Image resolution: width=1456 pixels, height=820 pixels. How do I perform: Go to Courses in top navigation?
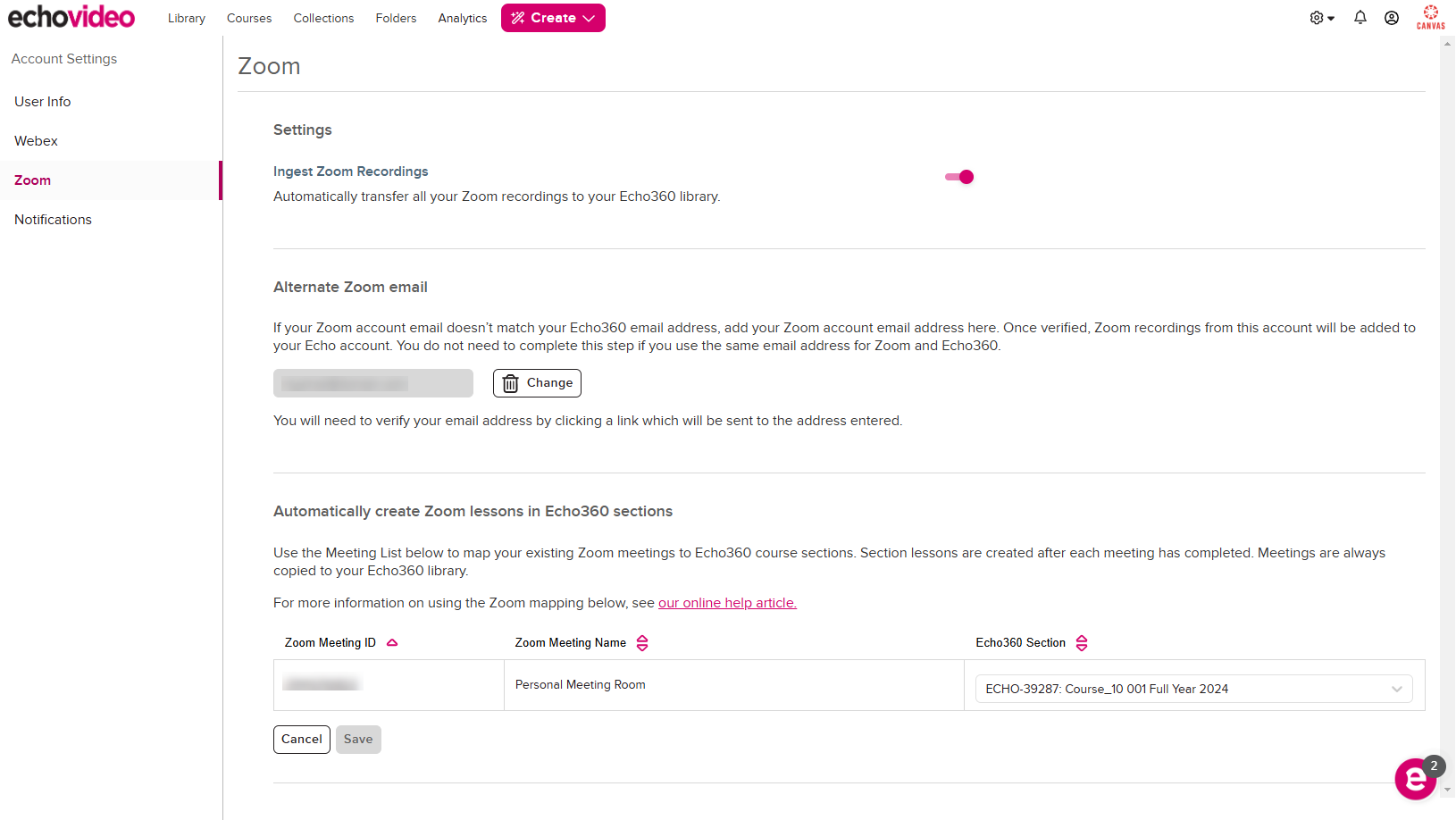click(x=249, y=18)
